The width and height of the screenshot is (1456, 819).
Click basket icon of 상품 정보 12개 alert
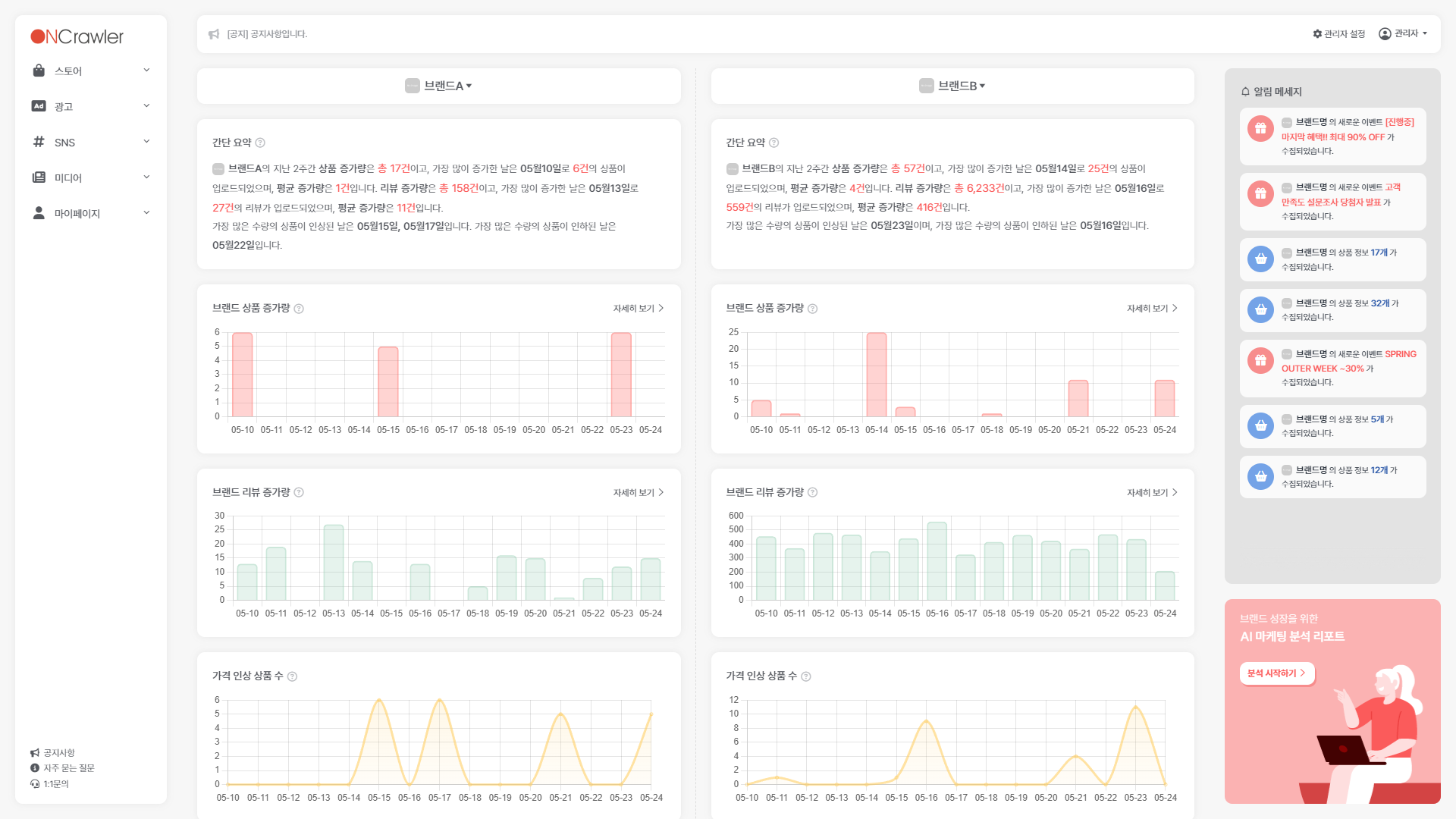tap(1260, 477)
